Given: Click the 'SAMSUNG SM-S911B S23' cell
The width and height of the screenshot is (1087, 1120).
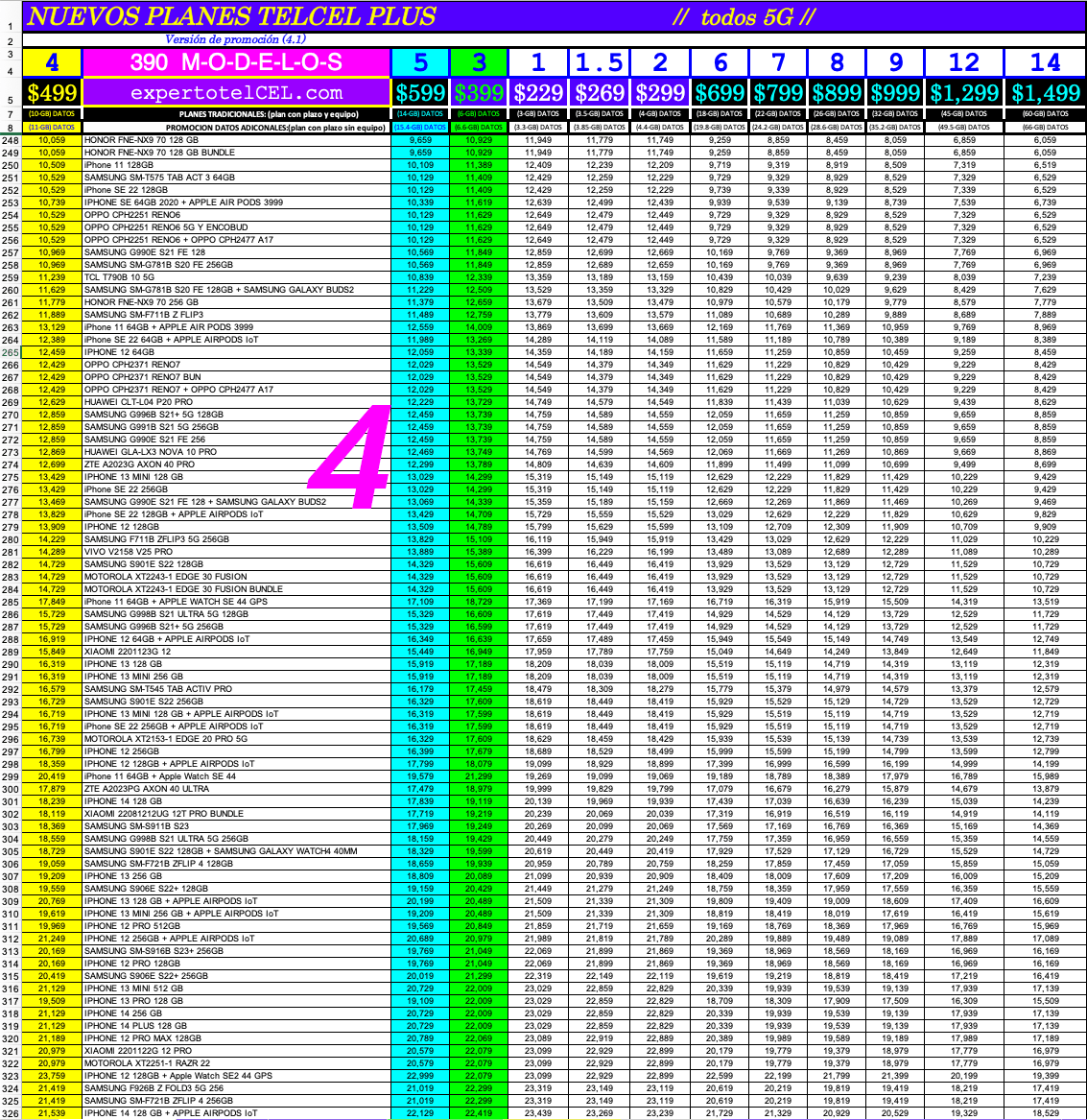Looking at the screenshot, I should [x=236, y=826].
